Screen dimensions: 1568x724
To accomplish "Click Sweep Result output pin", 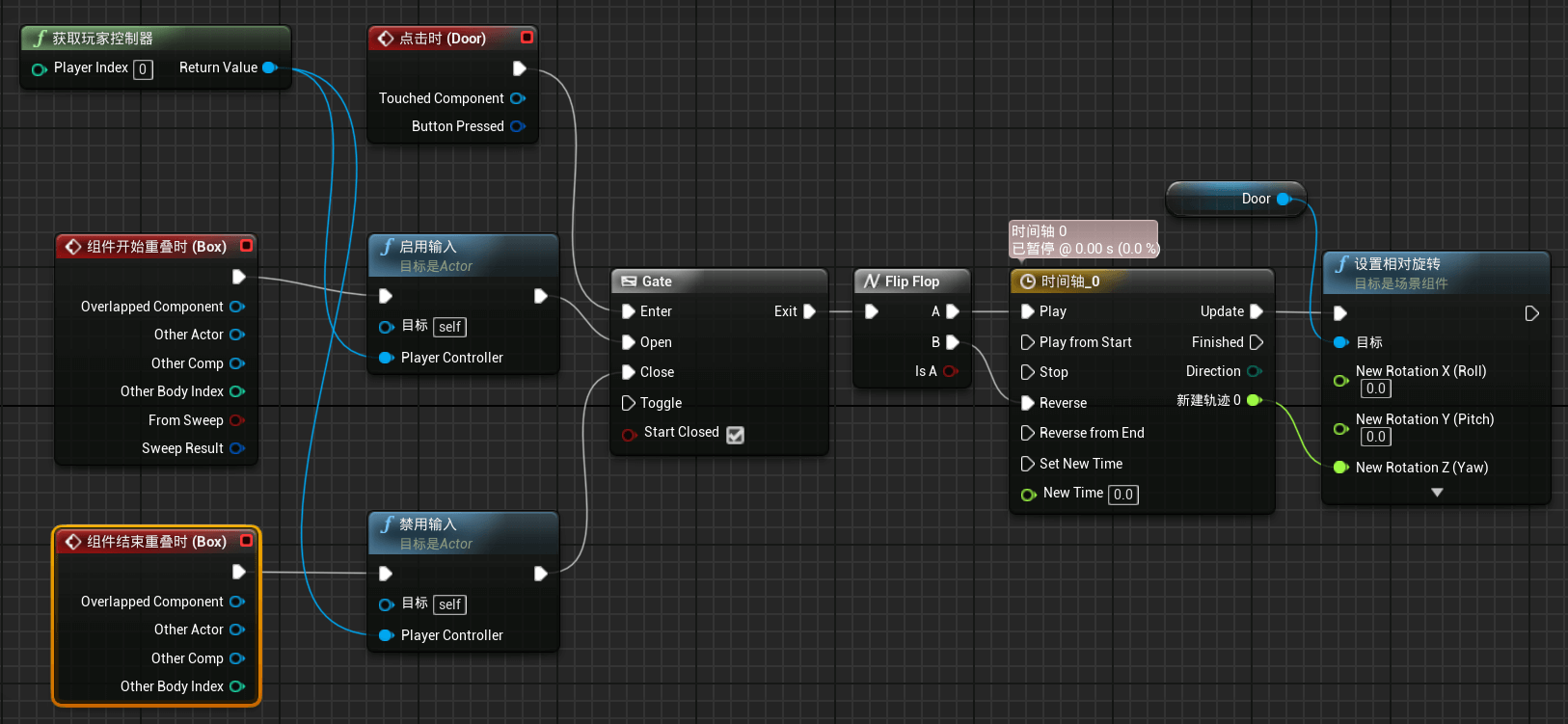I will tap(237, 448).
